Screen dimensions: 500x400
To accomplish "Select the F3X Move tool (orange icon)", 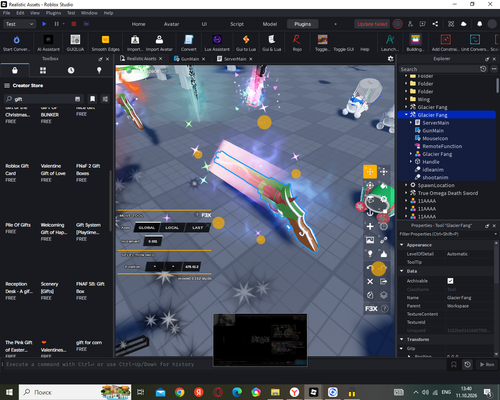I will [370, 172].
